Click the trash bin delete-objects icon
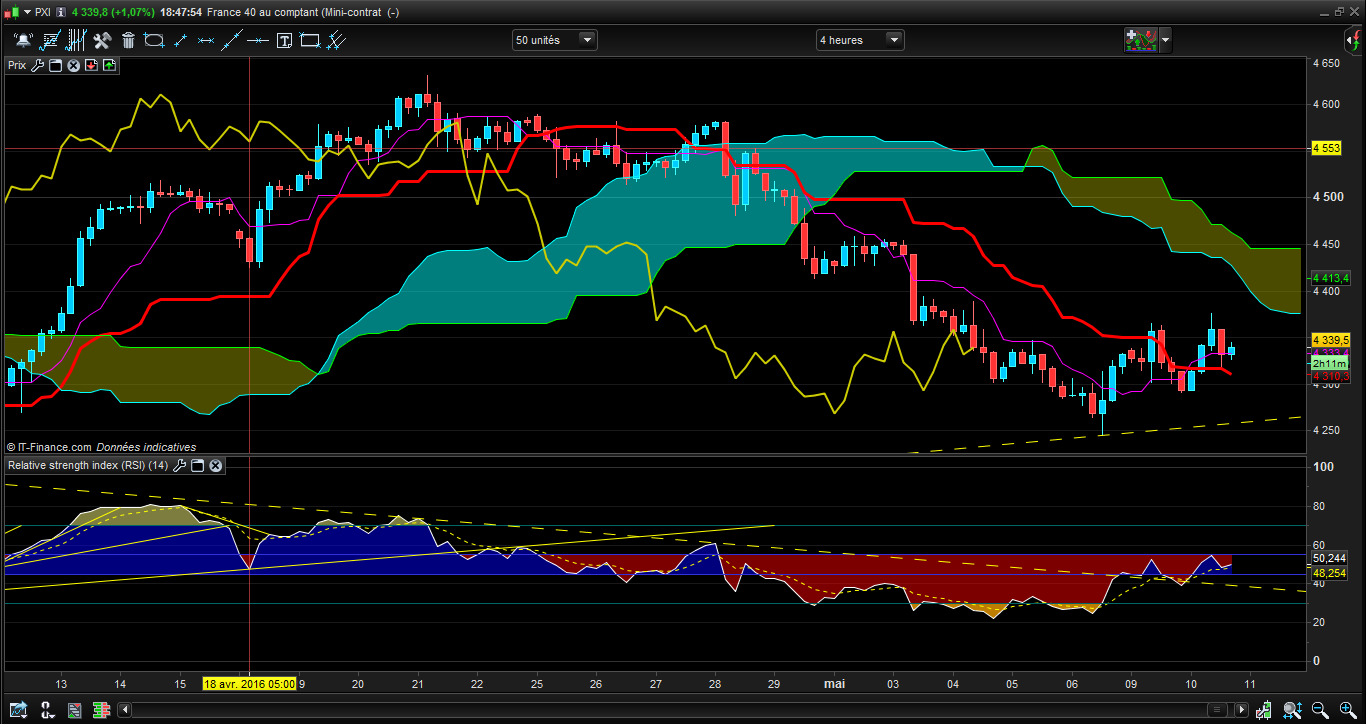 coord(128,40)
